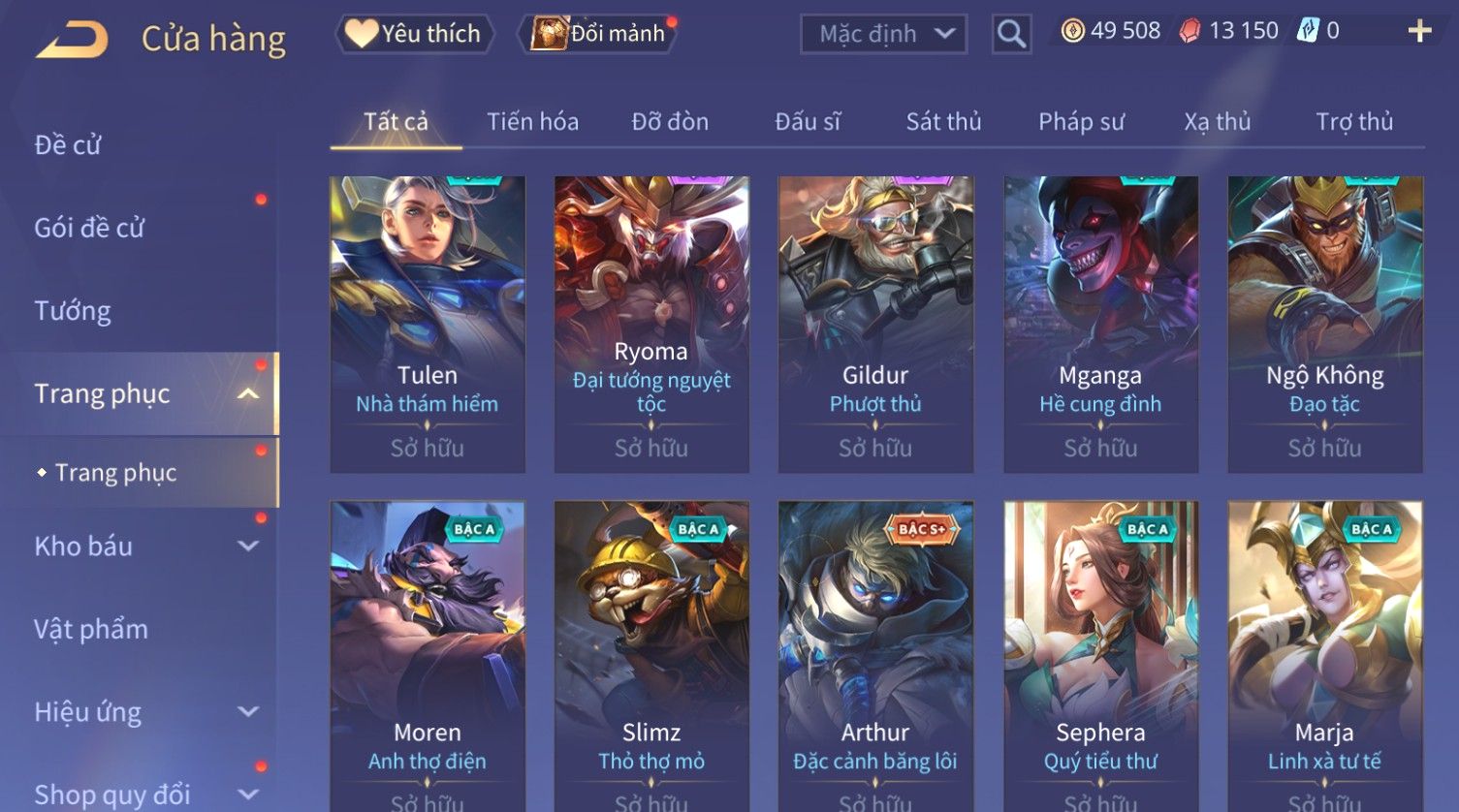Image resolution: width=1459 pixels, height=812 pixels.
Task: Switch to the Pháp sư tab
Action: pyautogui.click(x=1081, y=122)
